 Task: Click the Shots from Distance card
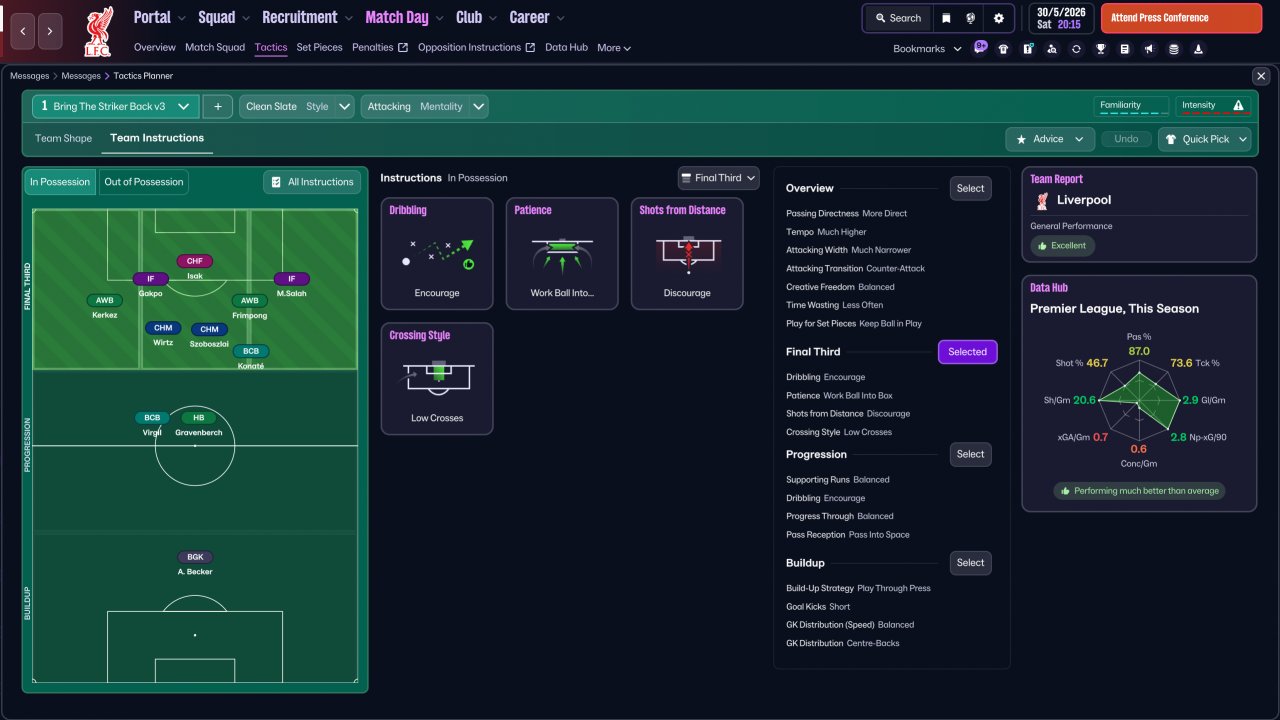click(x=687, y=253)
